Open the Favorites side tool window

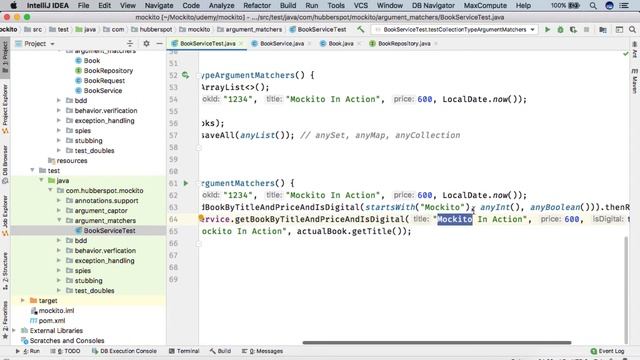[x=5, y=320]
